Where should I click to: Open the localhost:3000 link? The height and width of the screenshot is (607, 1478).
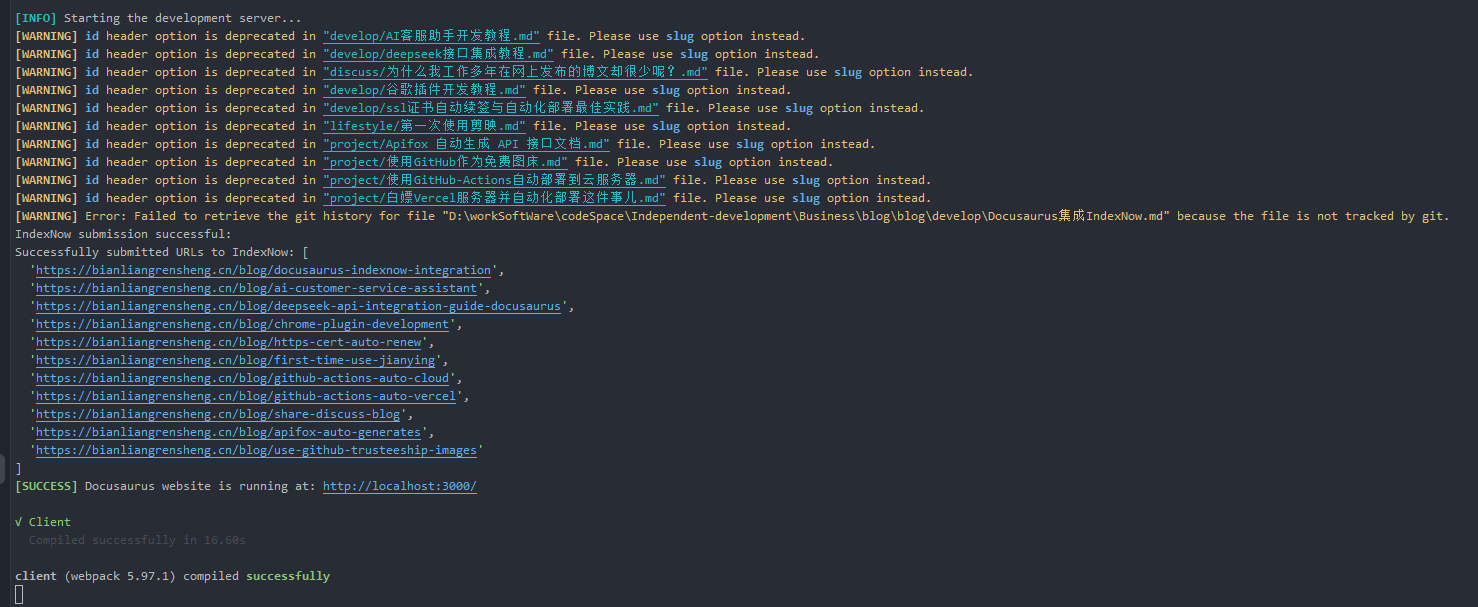[399, 486]
